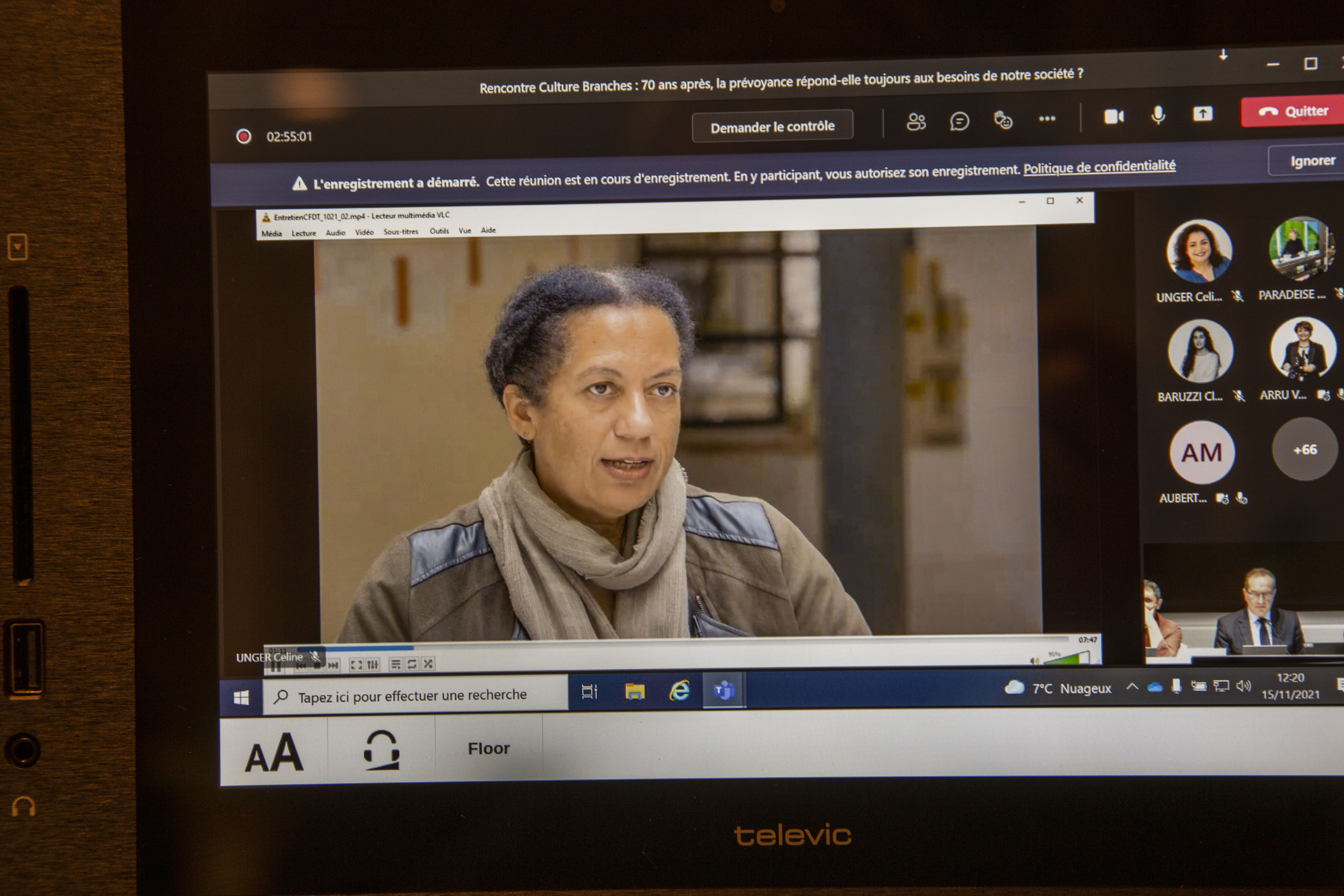The width and height of the screenshot is (1344, 896).
Task: Open VLC Vidéo menu
Action: pyautogui.click(x=364, y=232)
